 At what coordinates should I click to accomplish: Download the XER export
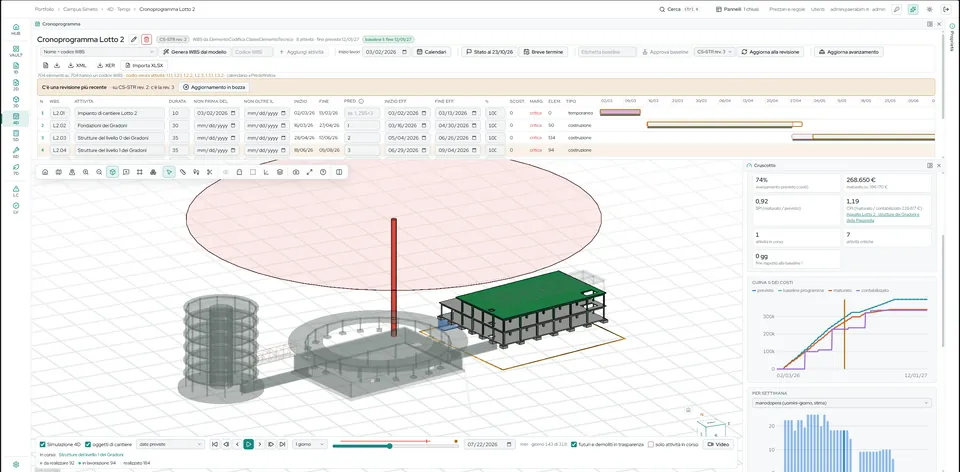(107, 65)
